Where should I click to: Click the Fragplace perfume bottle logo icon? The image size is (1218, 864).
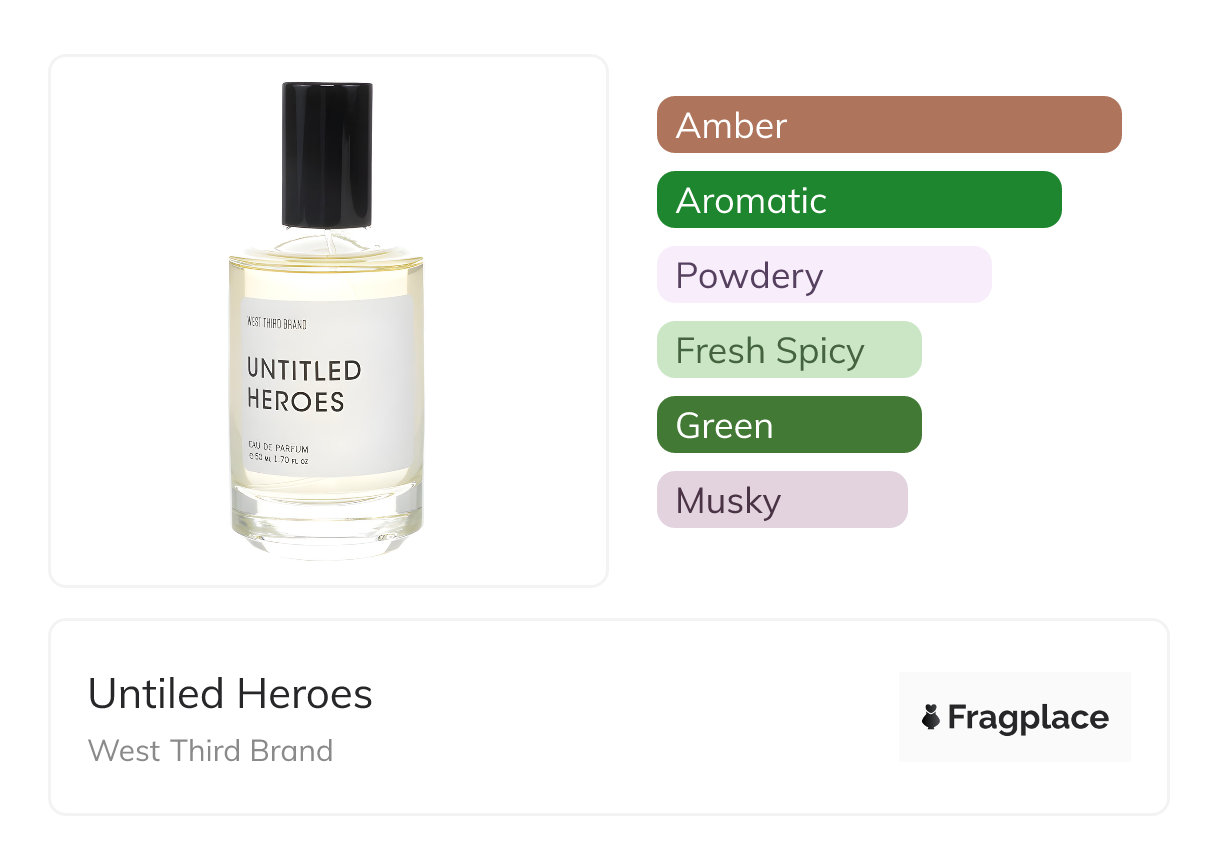931,717
